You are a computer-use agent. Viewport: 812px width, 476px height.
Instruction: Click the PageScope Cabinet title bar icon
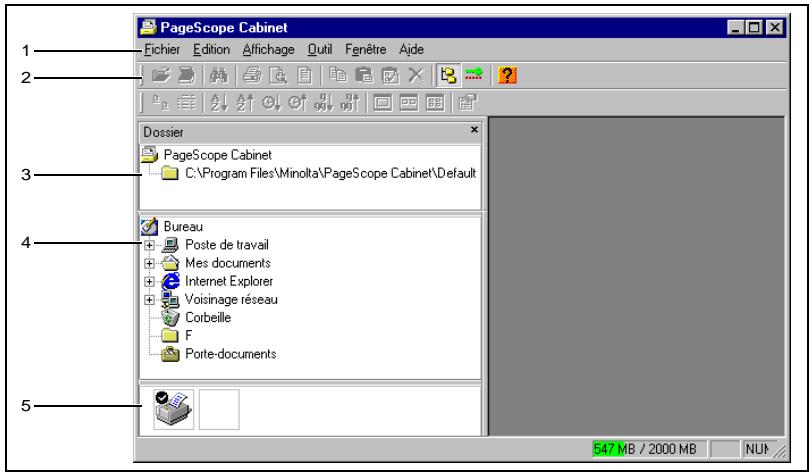pos(149,27)
